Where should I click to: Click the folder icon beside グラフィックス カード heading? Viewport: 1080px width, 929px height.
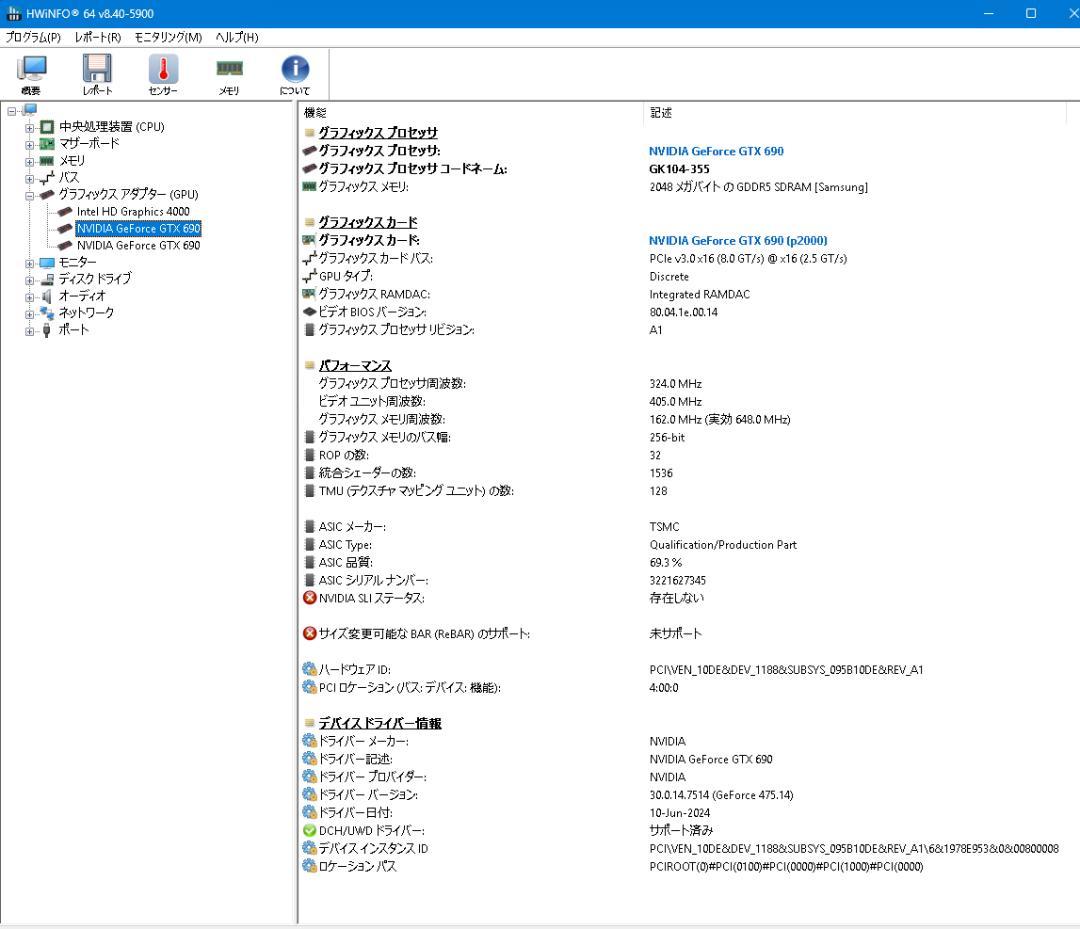pyautogui.click(x=310, y=222)
